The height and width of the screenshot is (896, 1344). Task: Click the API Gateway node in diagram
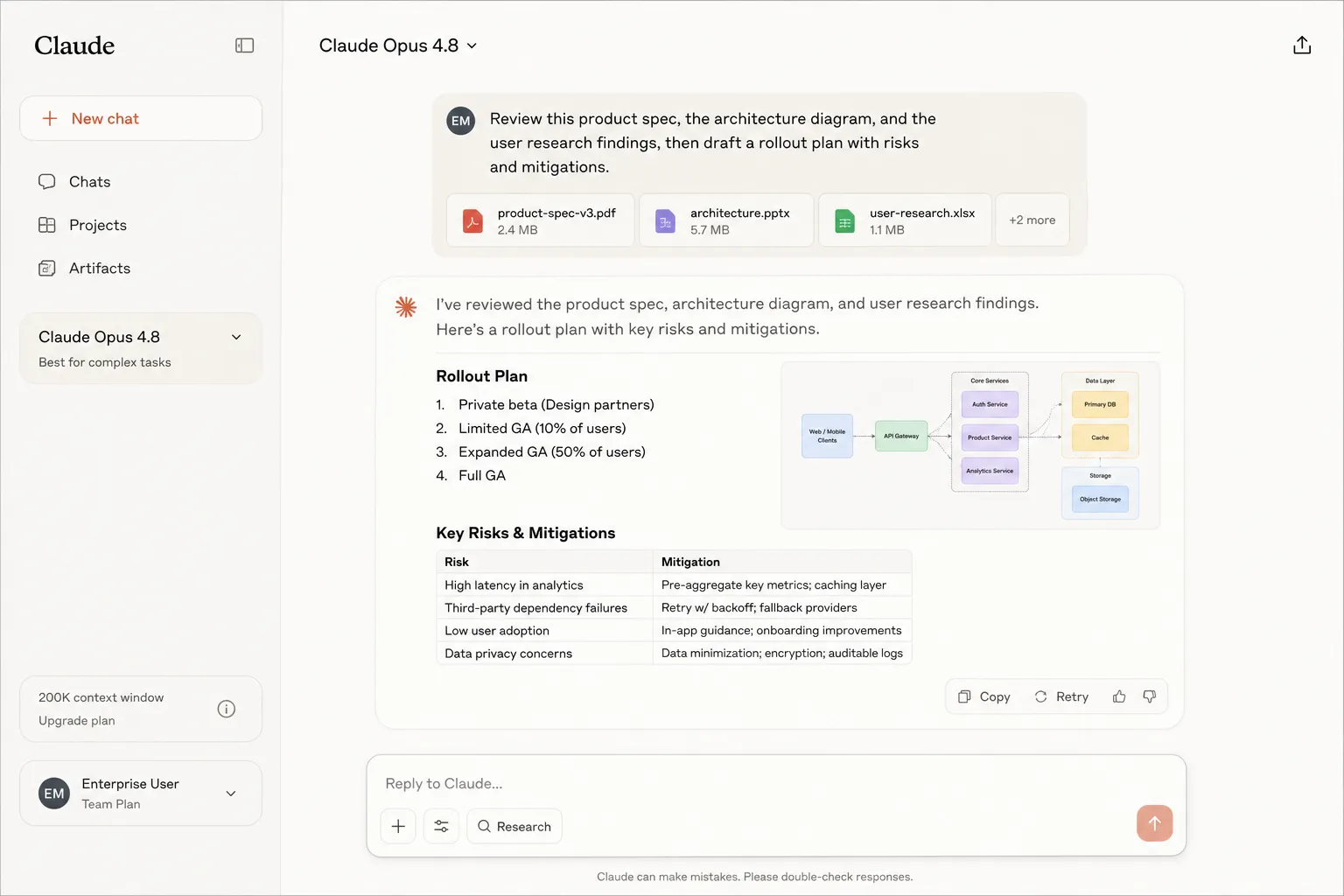coord(901,436)
